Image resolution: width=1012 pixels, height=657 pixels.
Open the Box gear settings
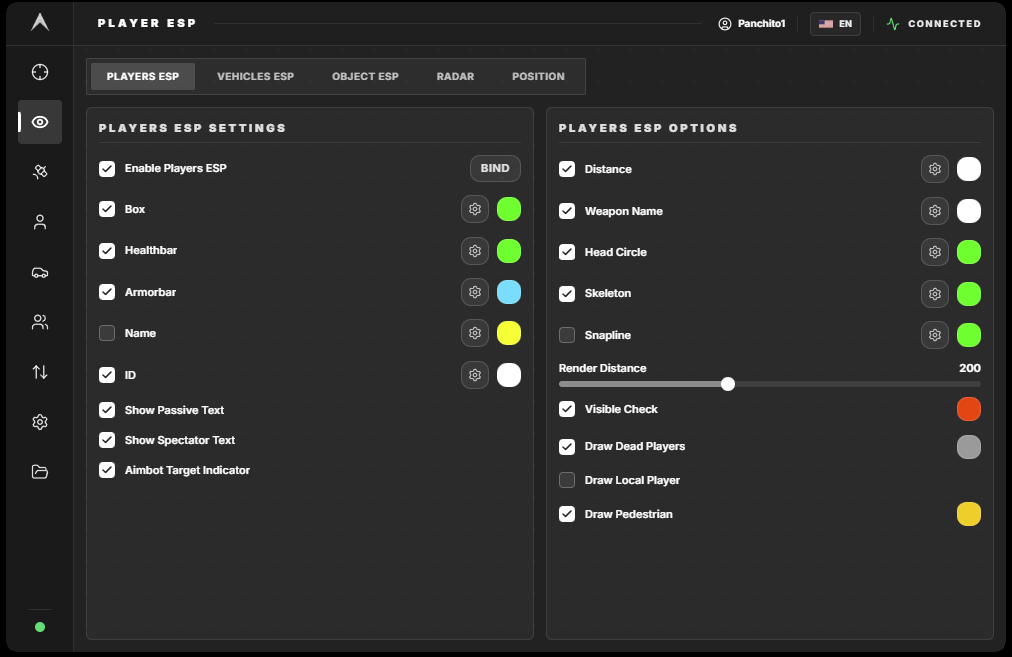[475, 209]
